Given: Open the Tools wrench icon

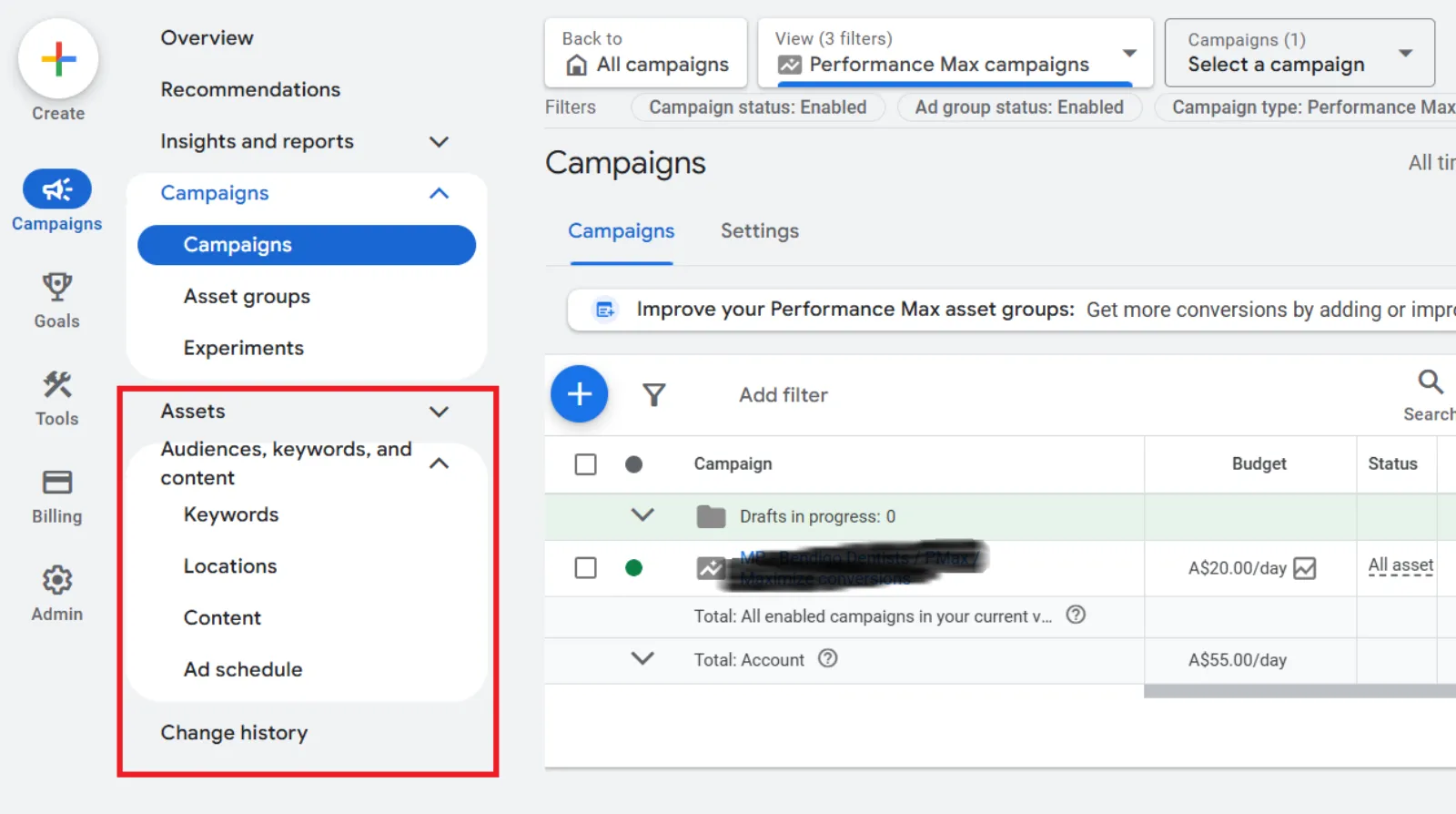Looking at the screenshot, I should click(57, 385).
